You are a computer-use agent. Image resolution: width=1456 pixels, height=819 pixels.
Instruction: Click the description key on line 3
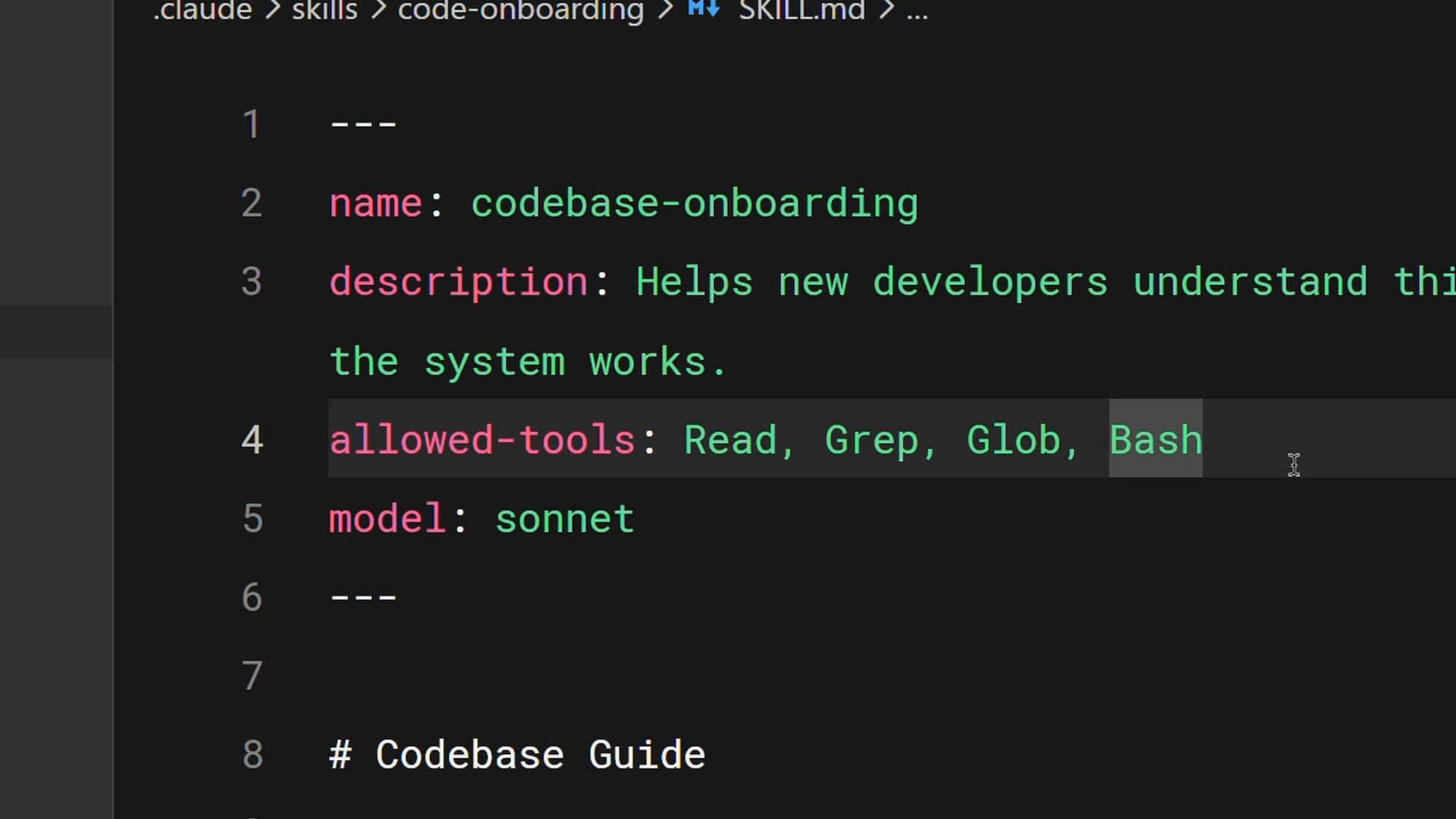point(458,282)
